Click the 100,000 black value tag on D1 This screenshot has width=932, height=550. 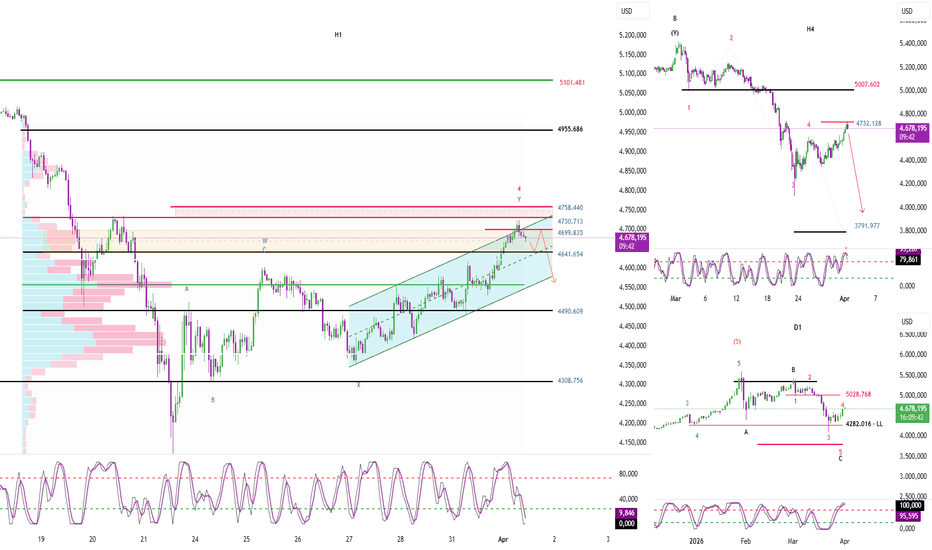pyautogui.click(x=910, y=505)
